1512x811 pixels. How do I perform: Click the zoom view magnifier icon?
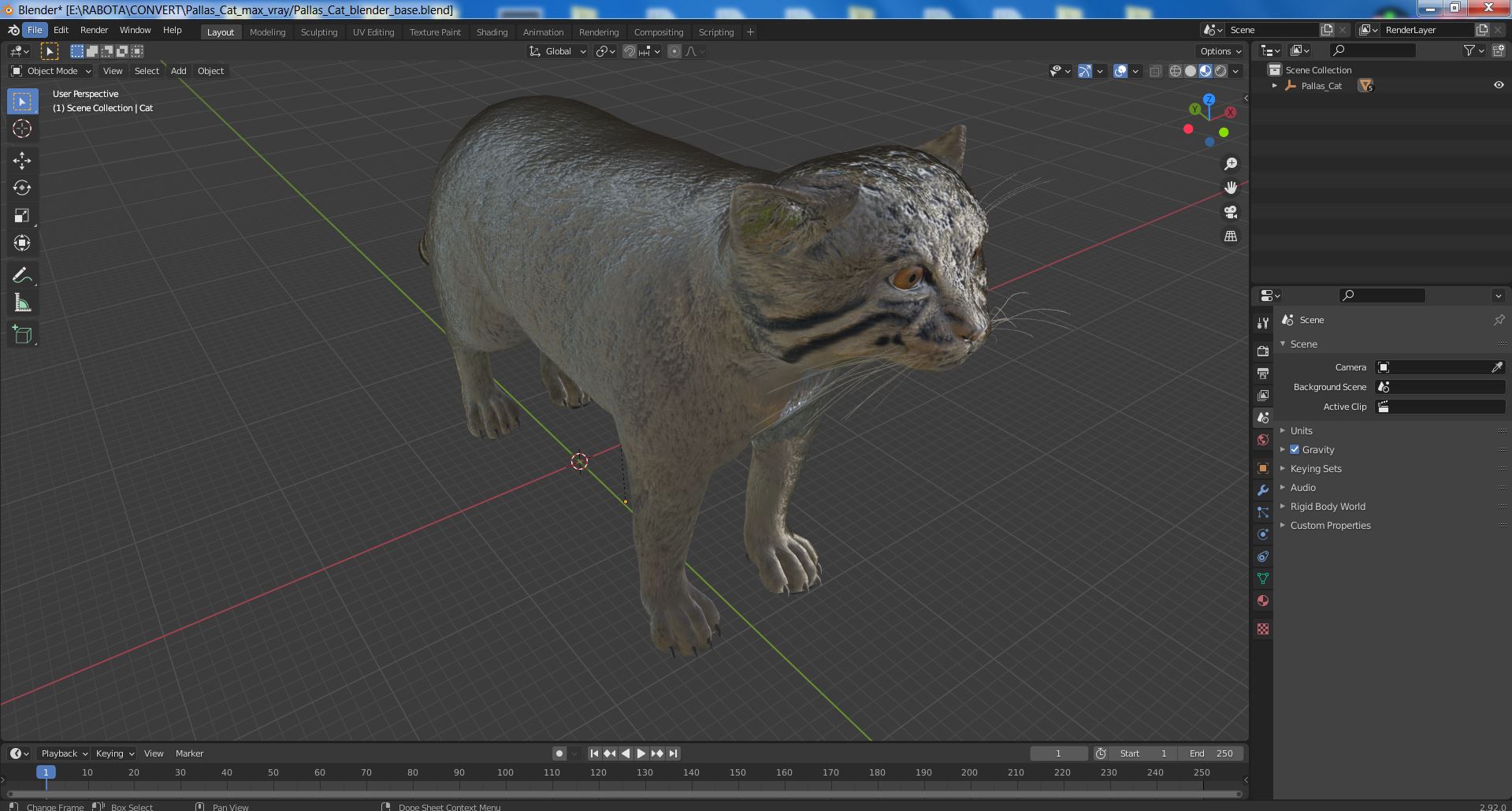click(x=1231, y=164)
